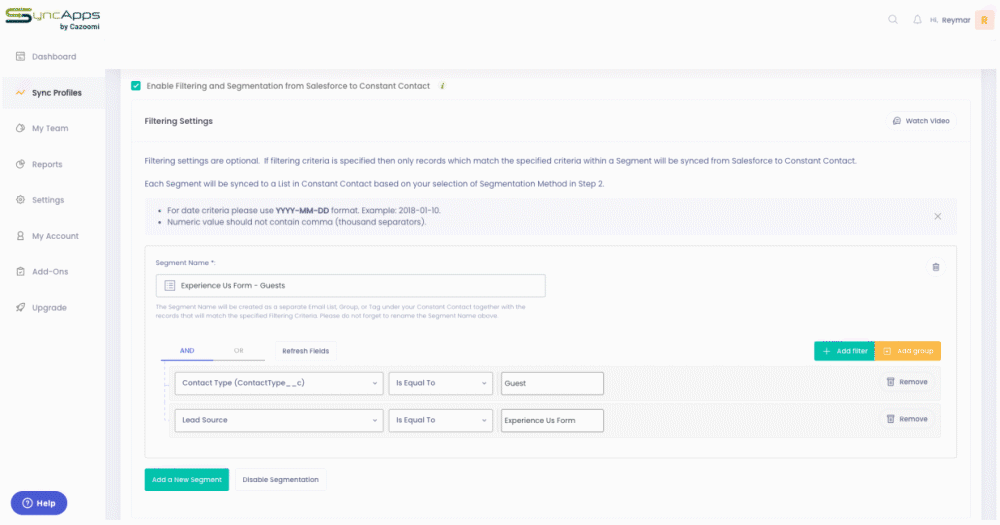Dismiss the date format notice with X
The image size is (1000, 525).
click(x=938, y=216)
